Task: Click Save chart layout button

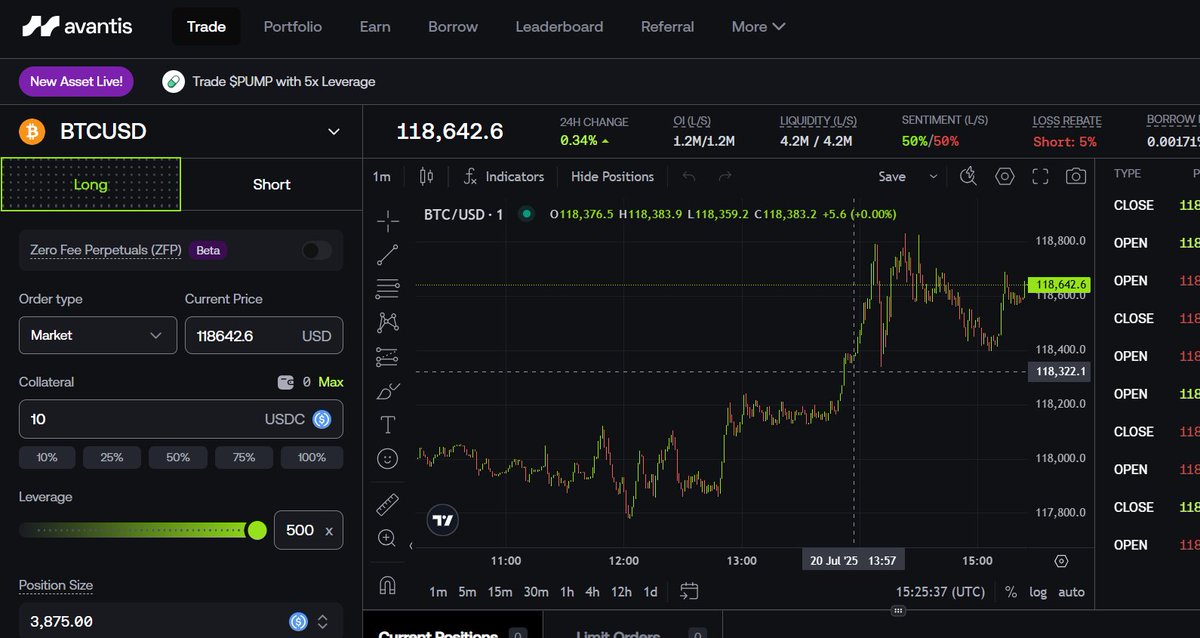Action: (892, 176)
